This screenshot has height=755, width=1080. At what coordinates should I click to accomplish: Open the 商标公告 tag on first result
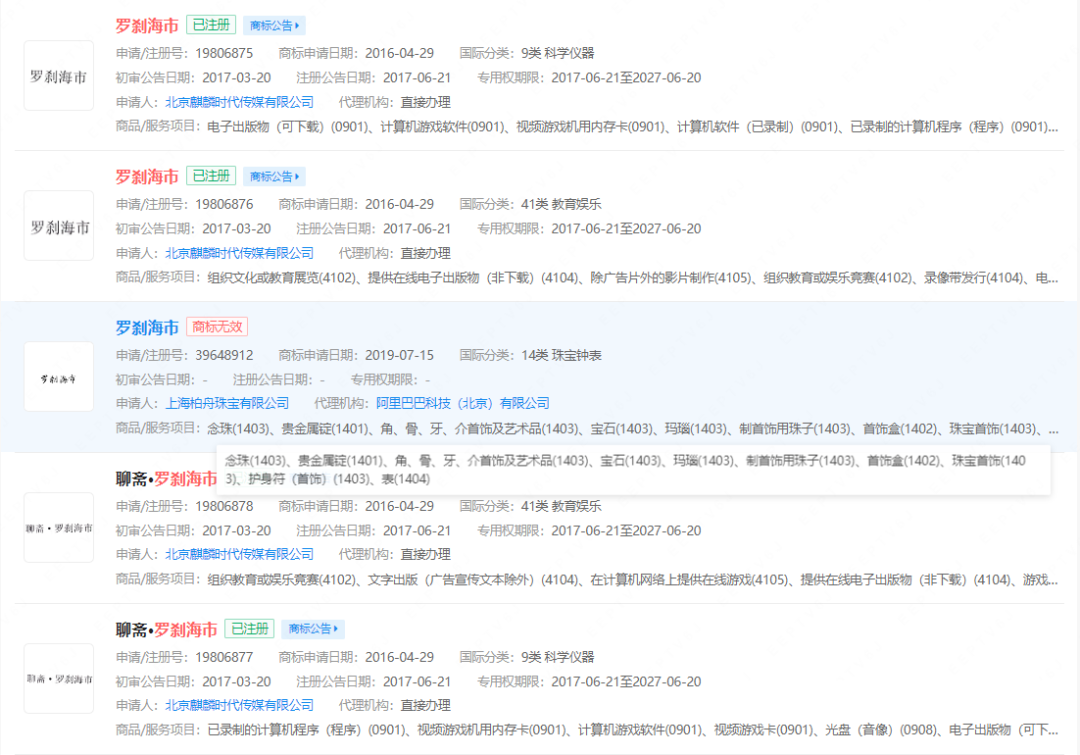[x=274, y=25]
